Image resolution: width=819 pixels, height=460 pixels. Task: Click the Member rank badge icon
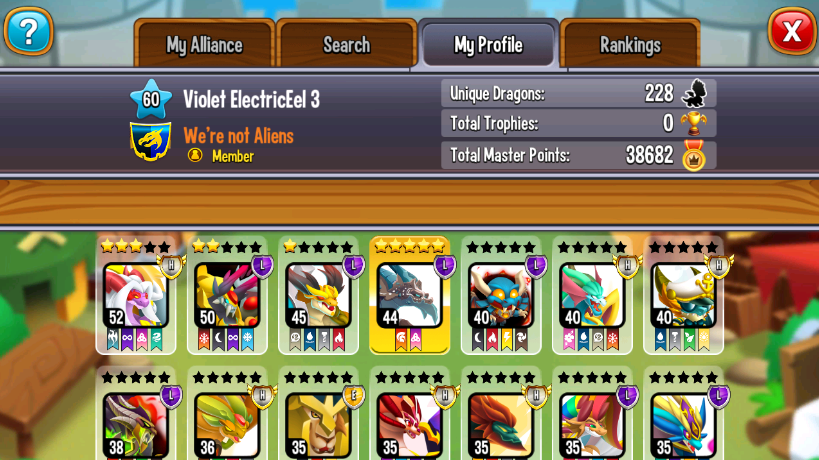click(195, 155)
